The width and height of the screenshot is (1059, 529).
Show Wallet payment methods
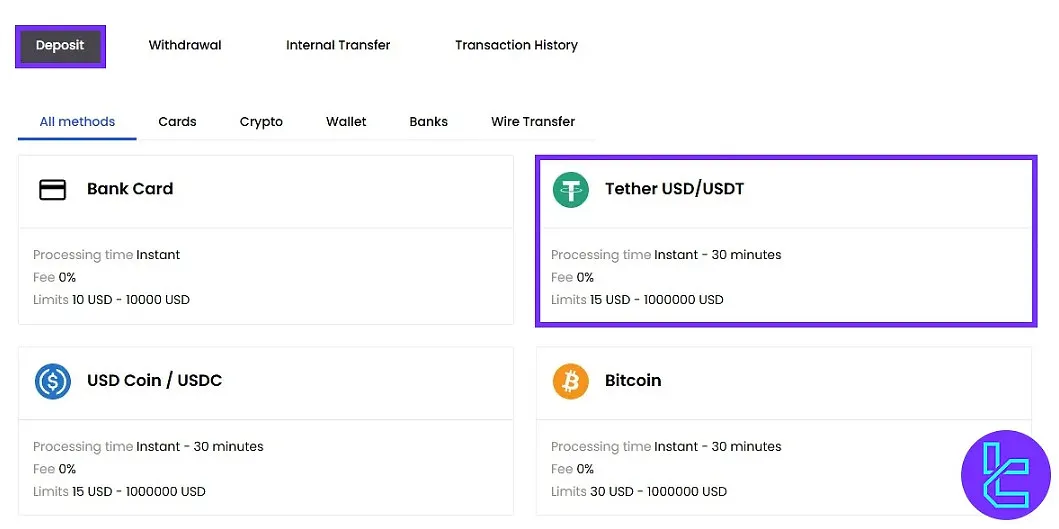[346, 122]
